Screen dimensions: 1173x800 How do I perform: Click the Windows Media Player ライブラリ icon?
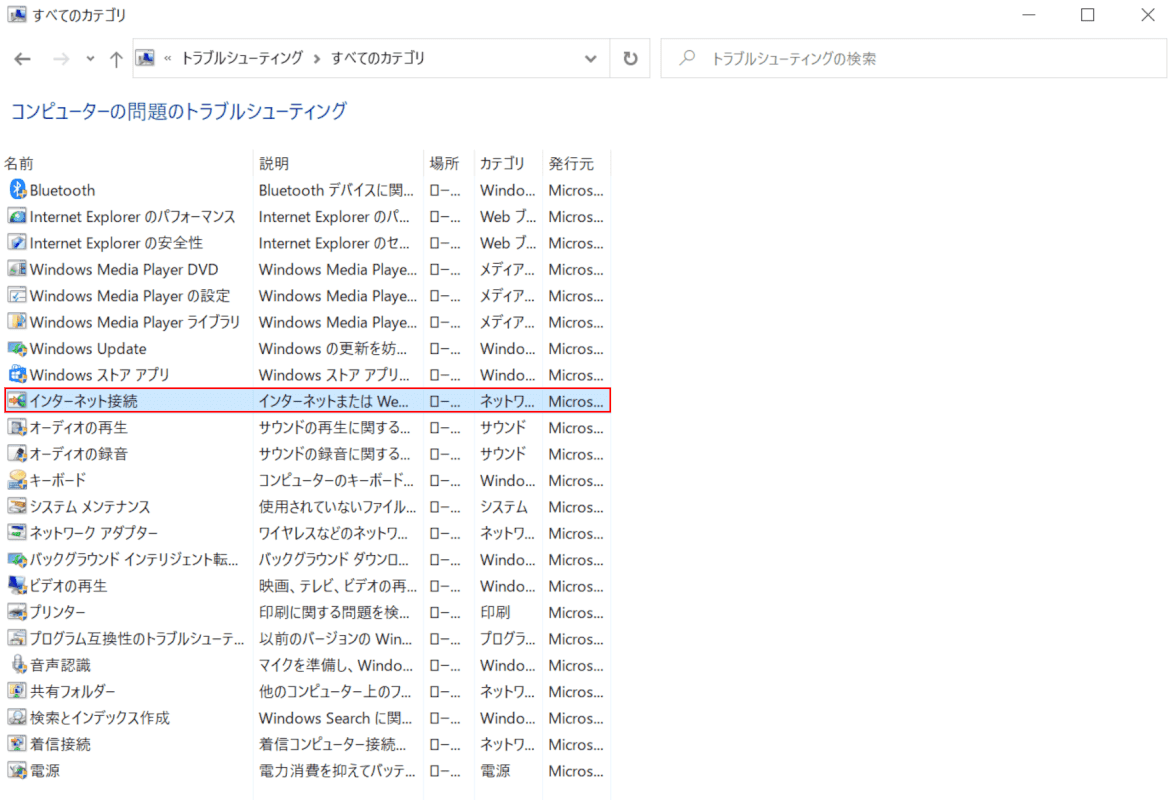tap(17, 322)
